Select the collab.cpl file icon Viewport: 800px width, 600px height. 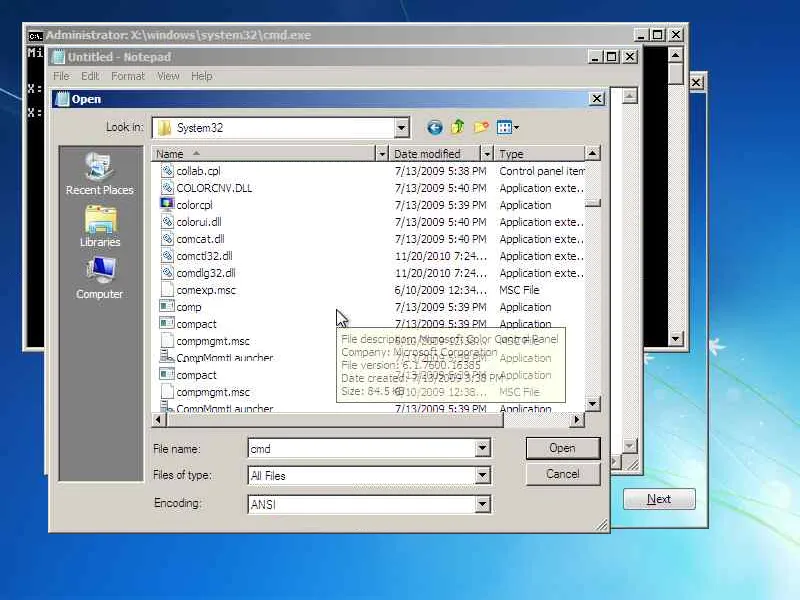pos(167,171)
